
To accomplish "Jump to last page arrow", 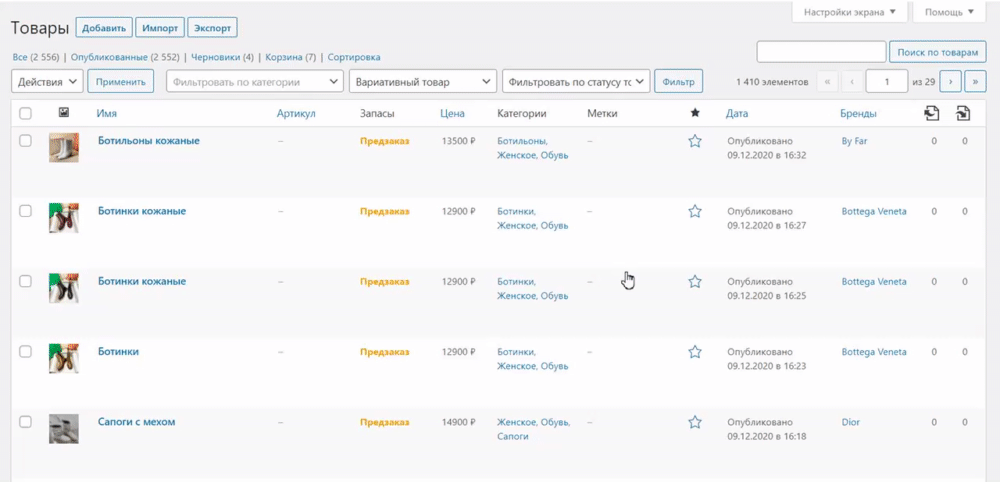I will point(975,81).
